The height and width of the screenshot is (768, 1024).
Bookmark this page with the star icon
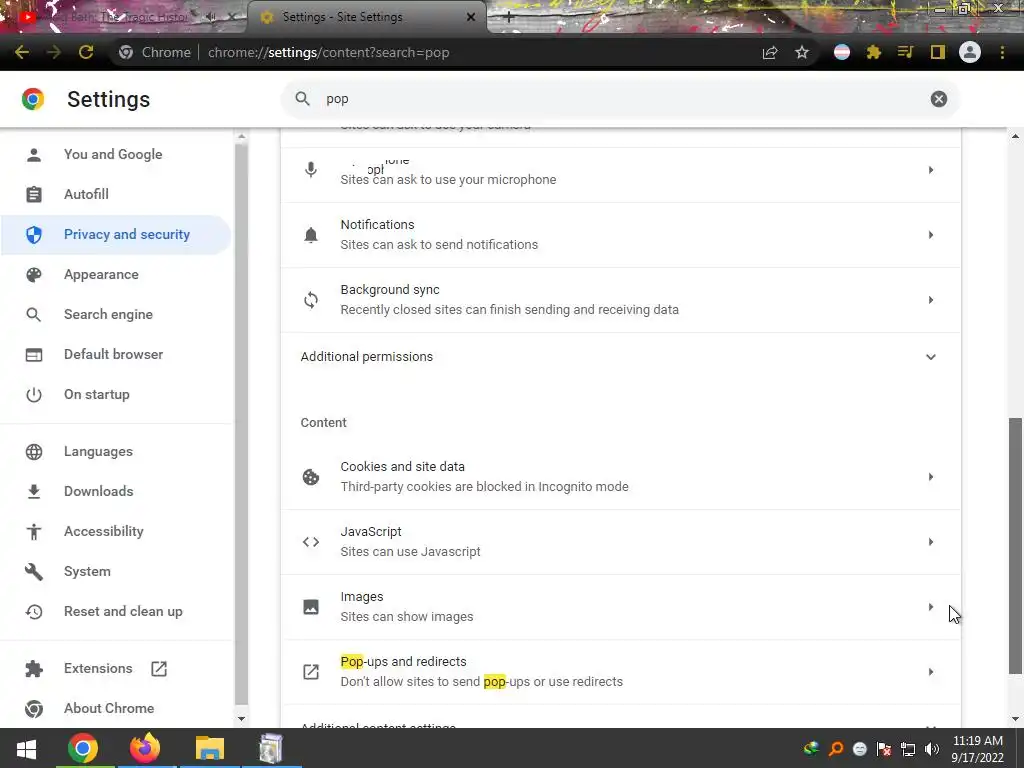[x=802, y=52]
